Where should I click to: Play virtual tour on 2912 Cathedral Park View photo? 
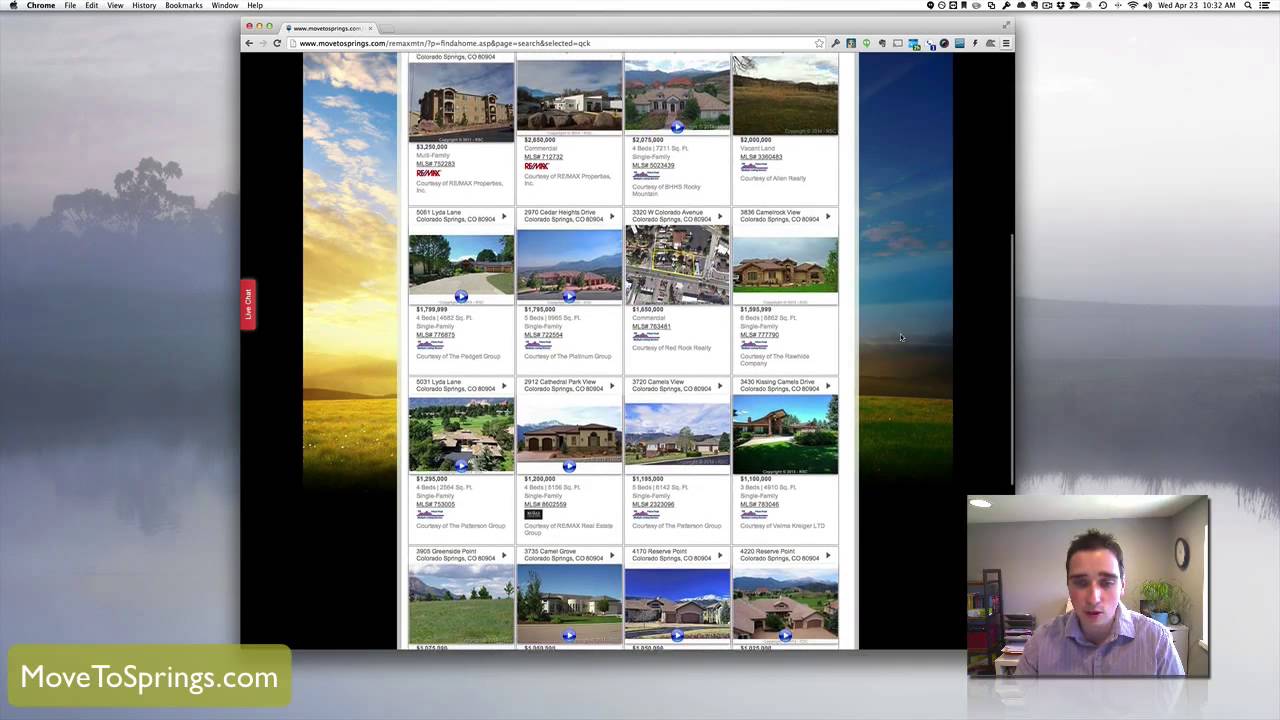click(569, 466)
